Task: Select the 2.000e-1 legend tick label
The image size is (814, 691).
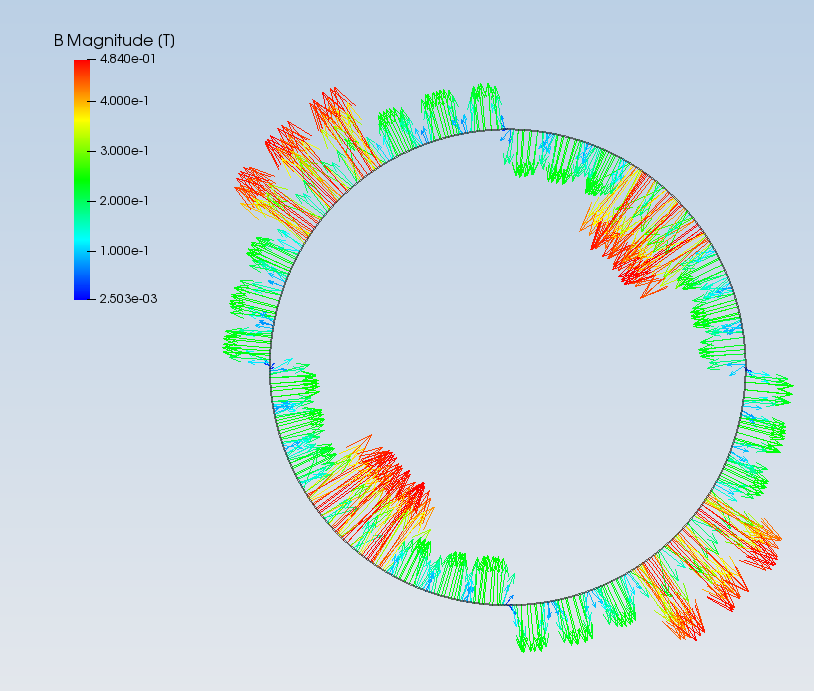Action: tap(125, 201)
